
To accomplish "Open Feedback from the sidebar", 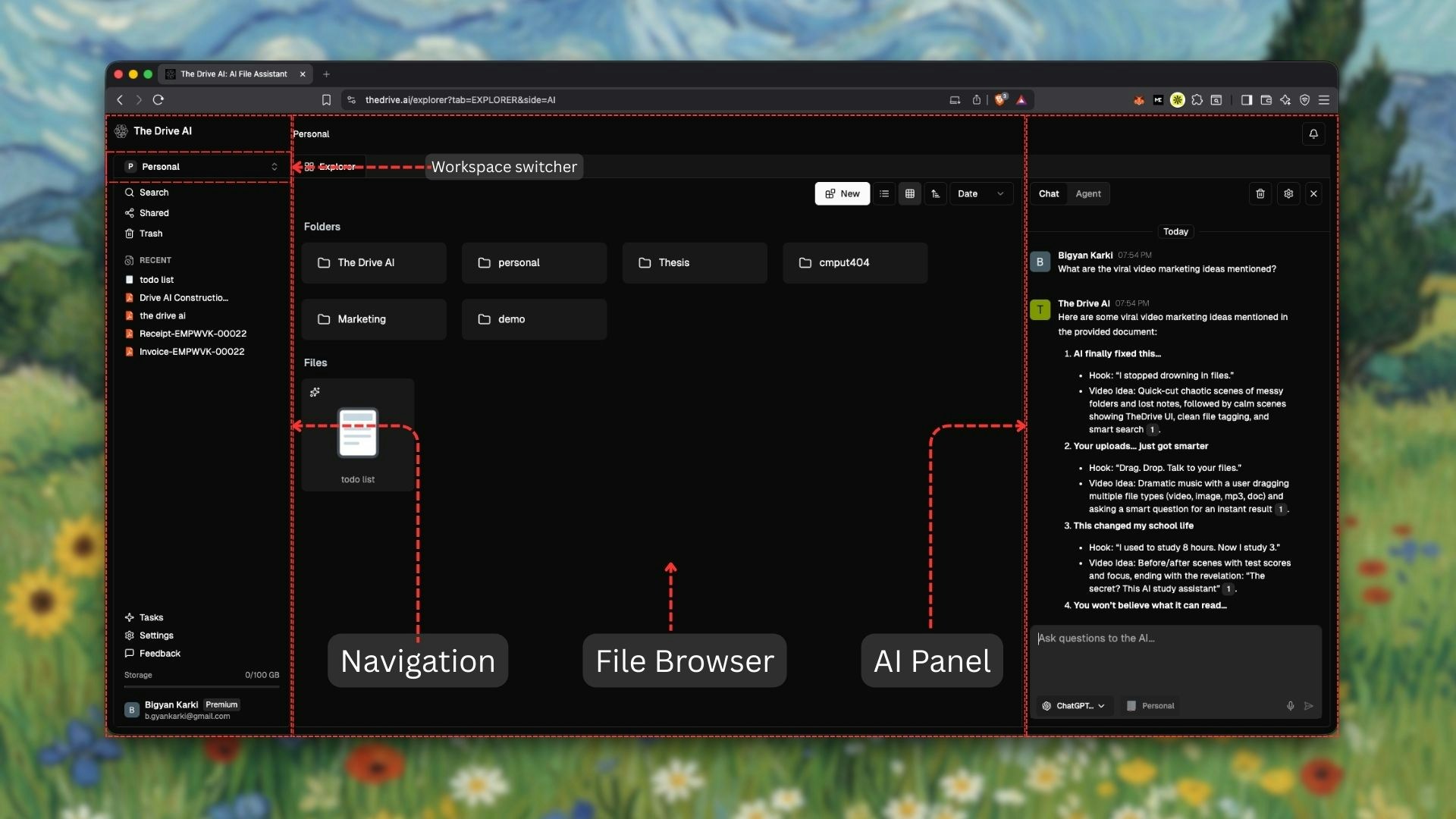I will [158, 653].
